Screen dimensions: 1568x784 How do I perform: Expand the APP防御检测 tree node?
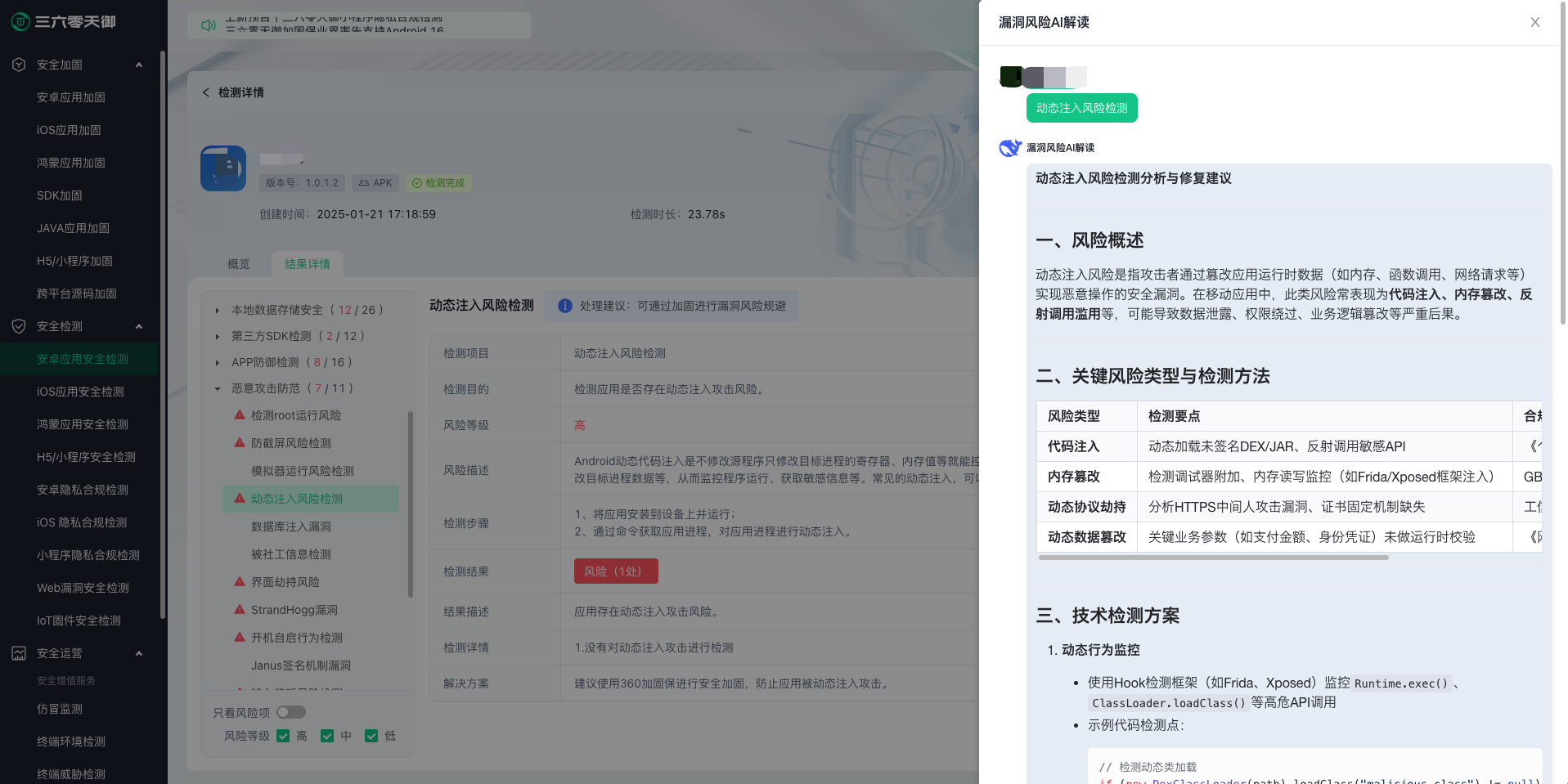[x=218, y=362]
